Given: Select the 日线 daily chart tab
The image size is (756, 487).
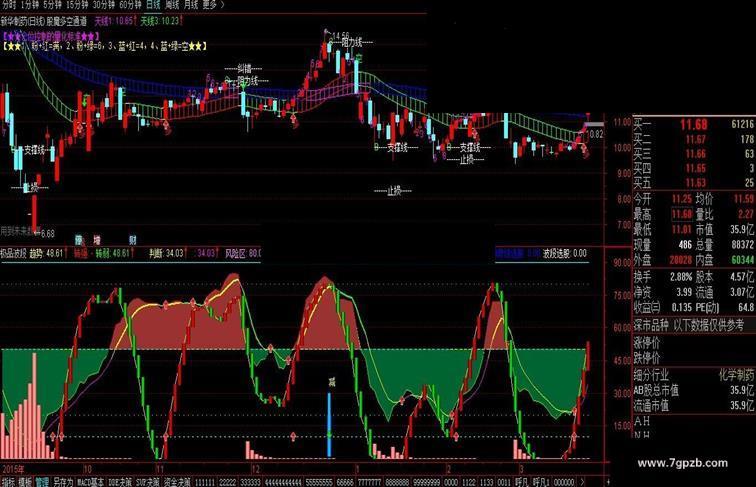Looking at the screenshot, I should [153, 5].
